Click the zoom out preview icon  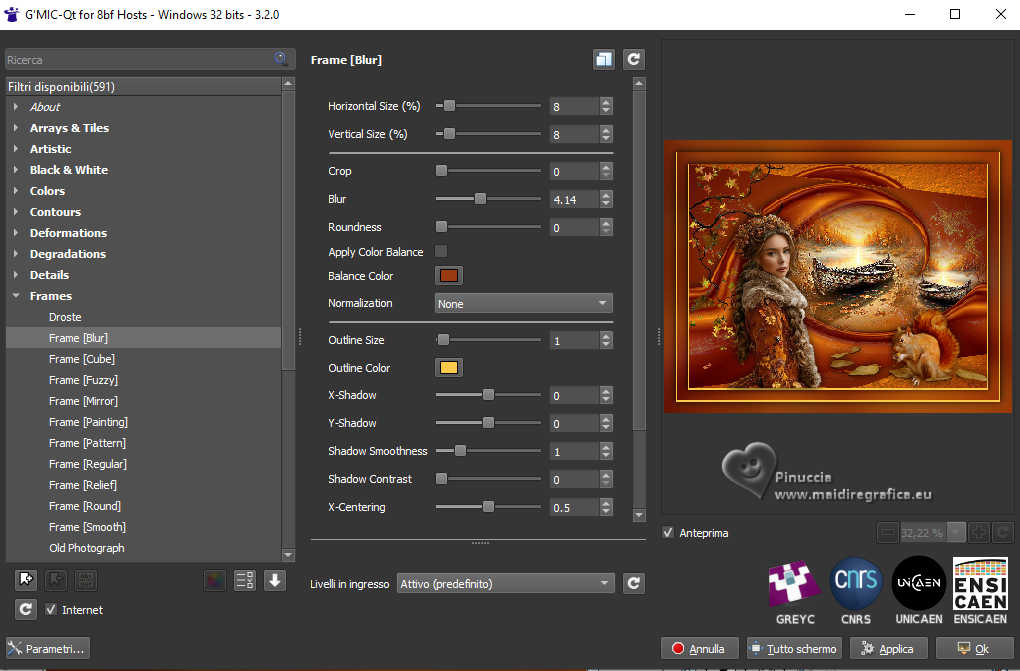click(887, 532)
